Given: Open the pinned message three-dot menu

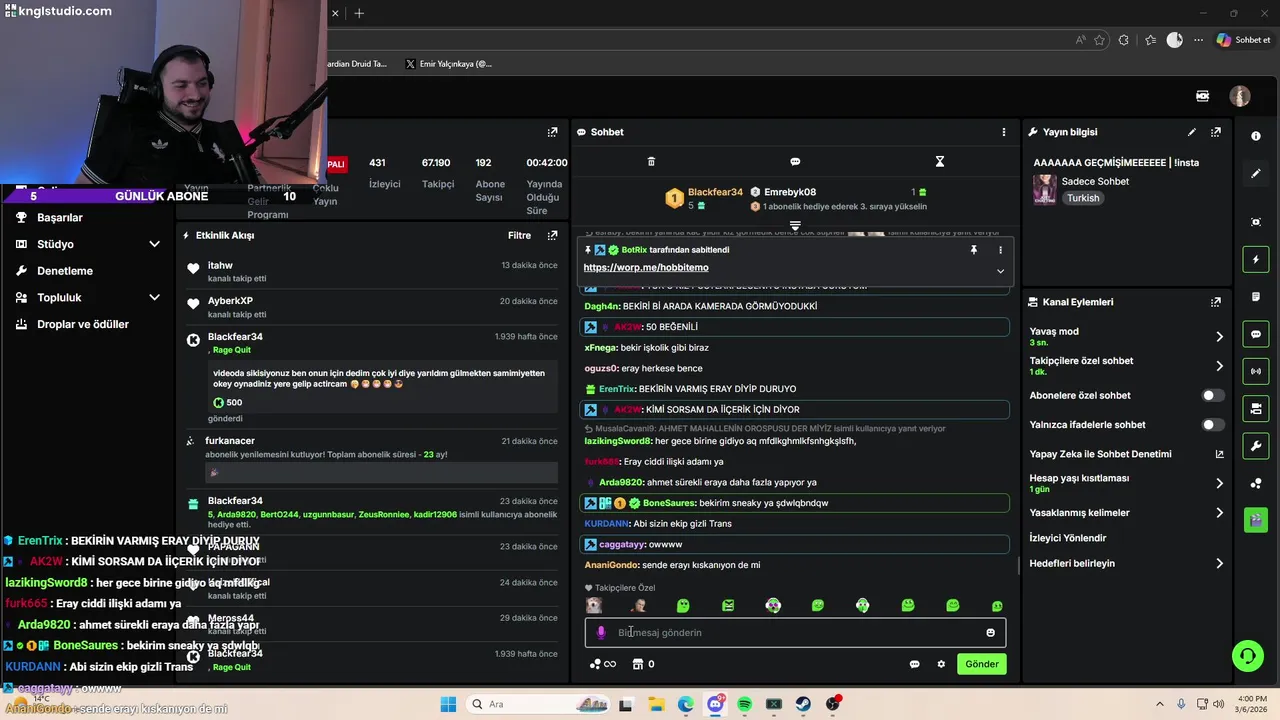Looking at the screenshot, I should coord(1000,250).
